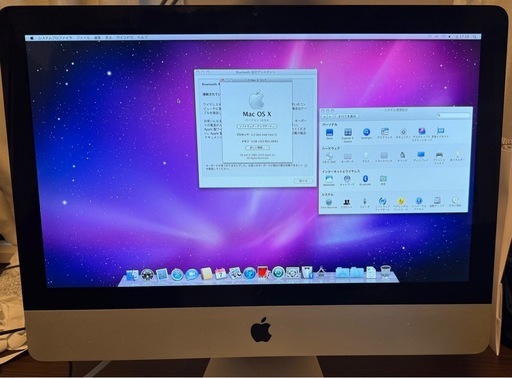Screen dimensions: 512x378
Task: Open the MobileMe preference pane
Action: pos(329,181)
